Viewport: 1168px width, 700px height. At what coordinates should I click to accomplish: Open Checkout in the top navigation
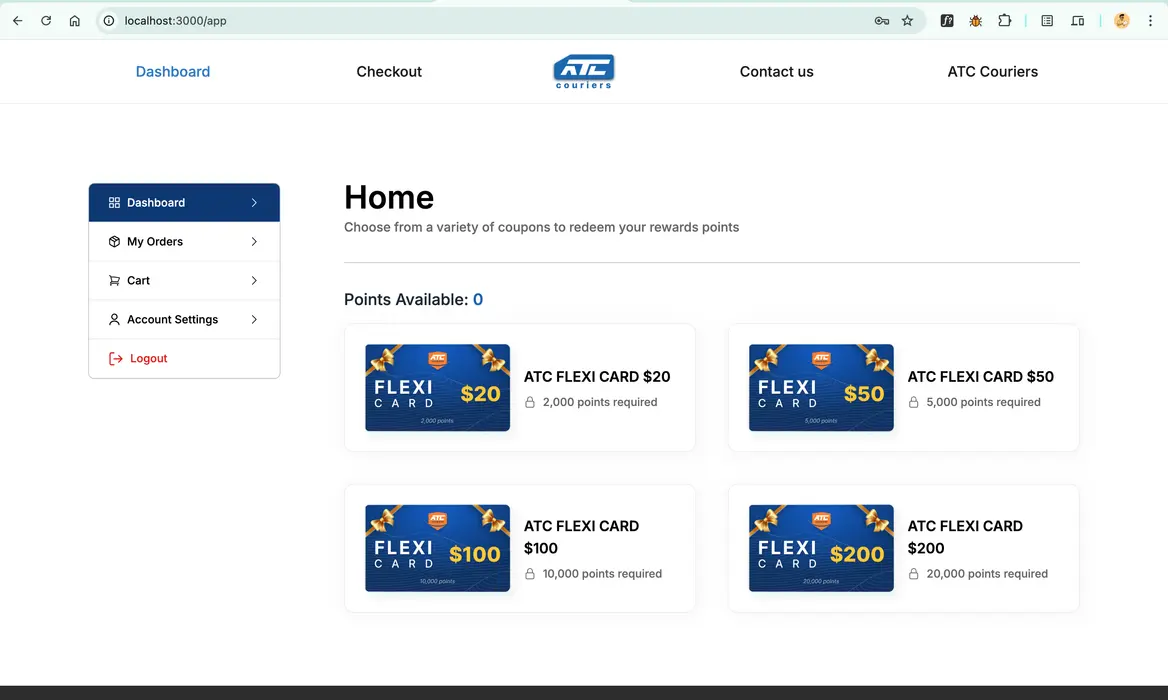pos(389,71)
